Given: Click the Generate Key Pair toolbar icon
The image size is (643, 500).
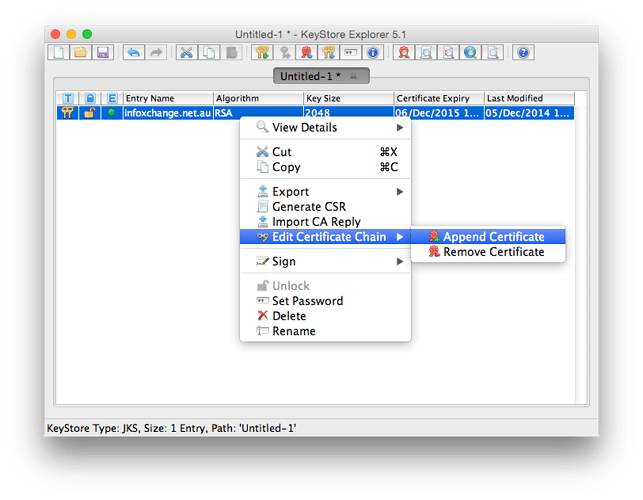Looking at the screenshot, I should coord(262,53).
